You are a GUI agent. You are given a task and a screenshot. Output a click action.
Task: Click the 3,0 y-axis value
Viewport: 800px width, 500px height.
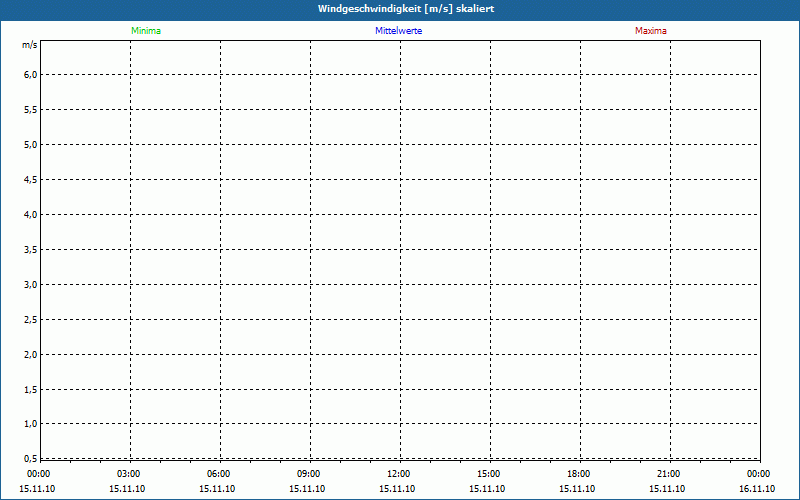tap(31, 284)
